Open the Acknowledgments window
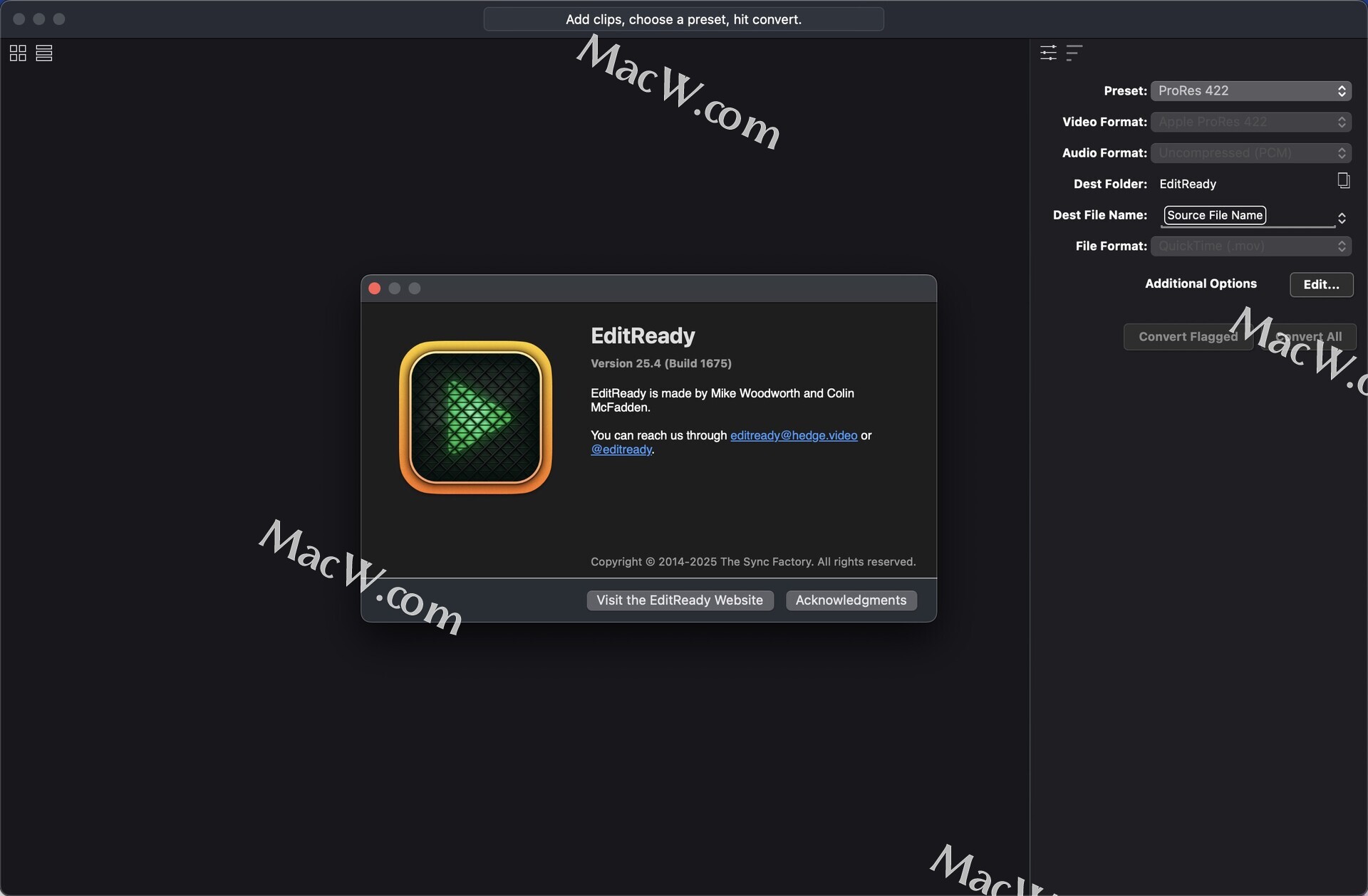 [851, 600]
